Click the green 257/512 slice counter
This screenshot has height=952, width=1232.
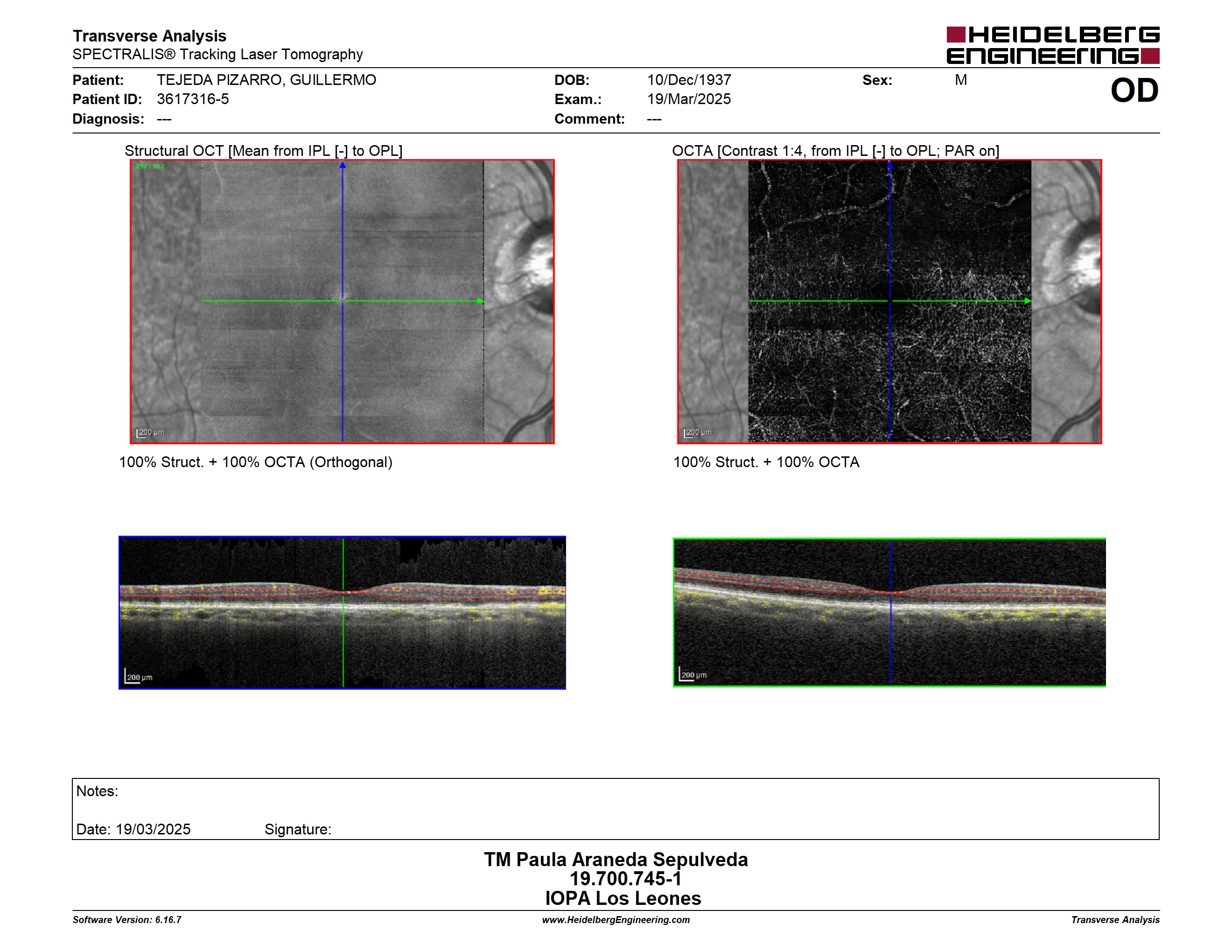coord(150,167)
